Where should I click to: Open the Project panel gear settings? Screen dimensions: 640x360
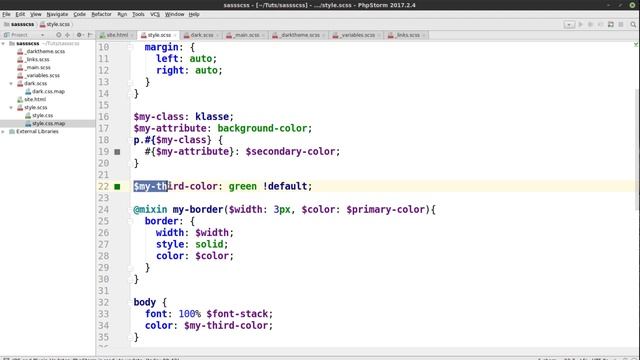(79, 35)
